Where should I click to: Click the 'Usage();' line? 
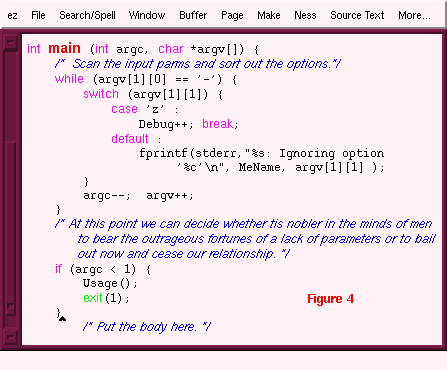pos(110,283)
